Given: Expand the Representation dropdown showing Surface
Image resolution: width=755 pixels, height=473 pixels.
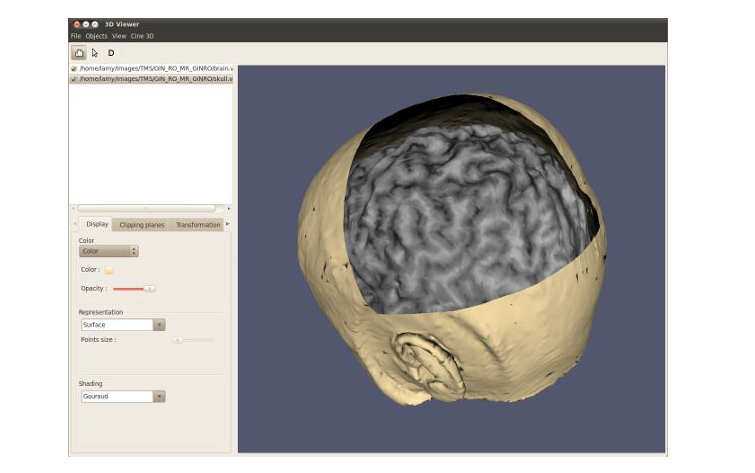Looking at the screenshot, I should pyautogui.click(x=123, y=324).
